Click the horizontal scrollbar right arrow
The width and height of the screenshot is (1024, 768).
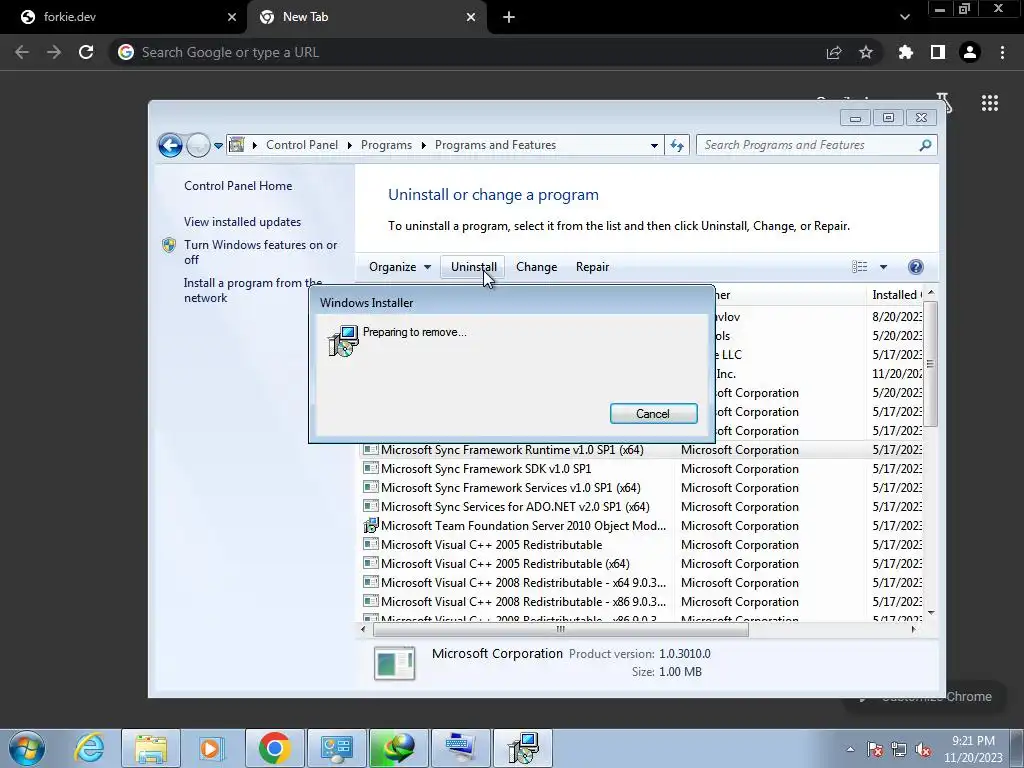pos(914,630)
